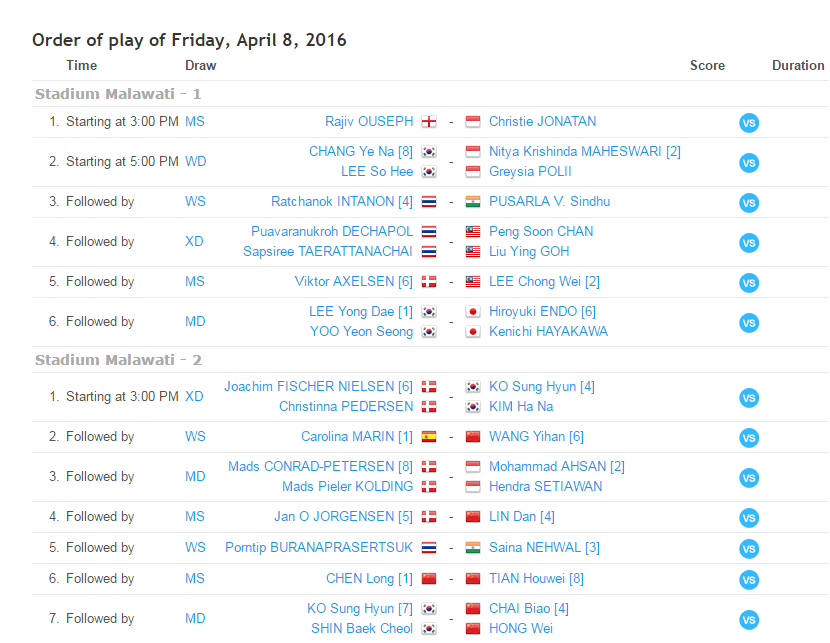Image resolution: width=830 pixels, height=643 pixels.
Task: Open LIN Dan player link
Action: pyautogui.click(x=522, y=517)
